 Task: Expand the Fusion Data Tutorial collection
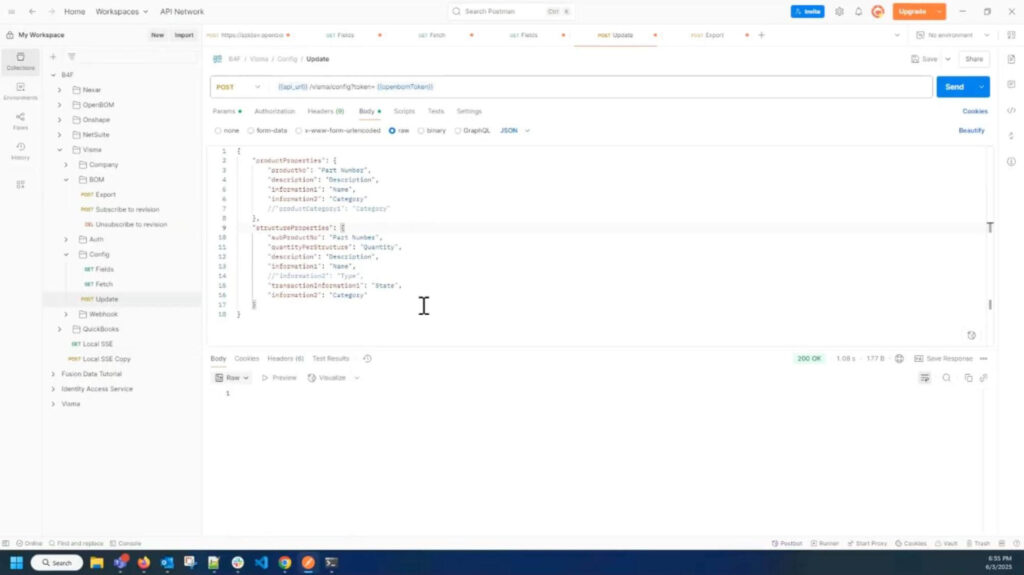(53, 374)
